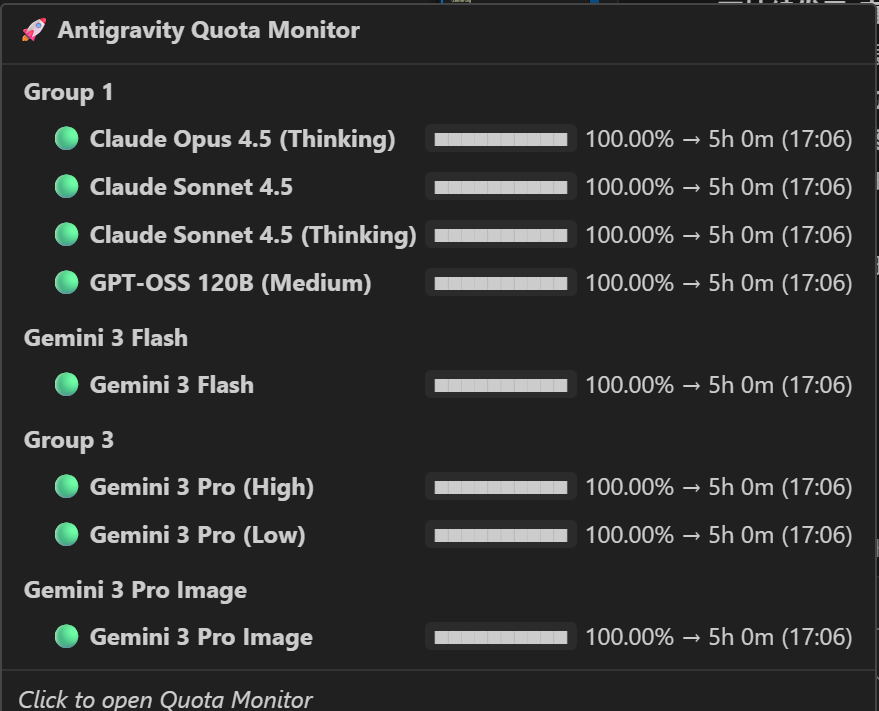Viewport: 879px width, 711px height.
Task: Click the Claude Opus 4.5 quota progress bar
Action: pyautogui.click(x=500, y=138)
